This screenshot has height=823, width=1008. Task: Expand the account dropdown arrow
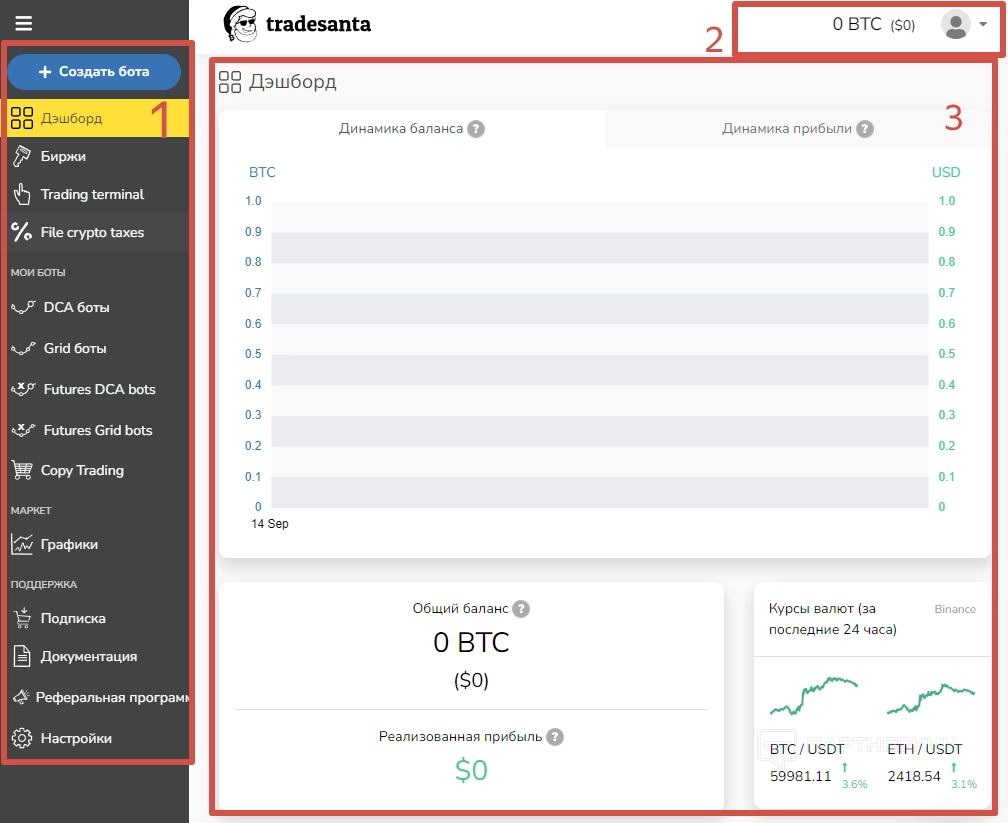(983, 24)
